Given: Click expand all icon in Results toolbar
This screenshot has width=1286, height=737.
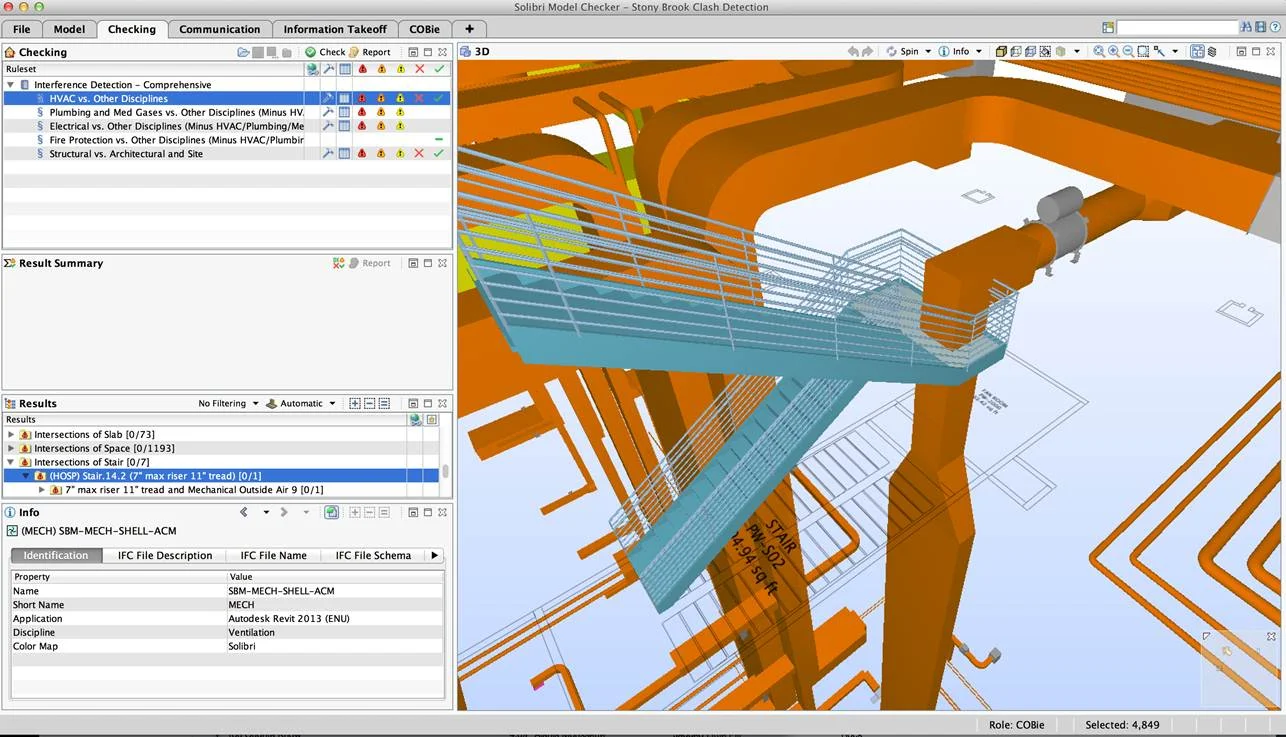Looking at the screenshot, I should click(354, 403).
